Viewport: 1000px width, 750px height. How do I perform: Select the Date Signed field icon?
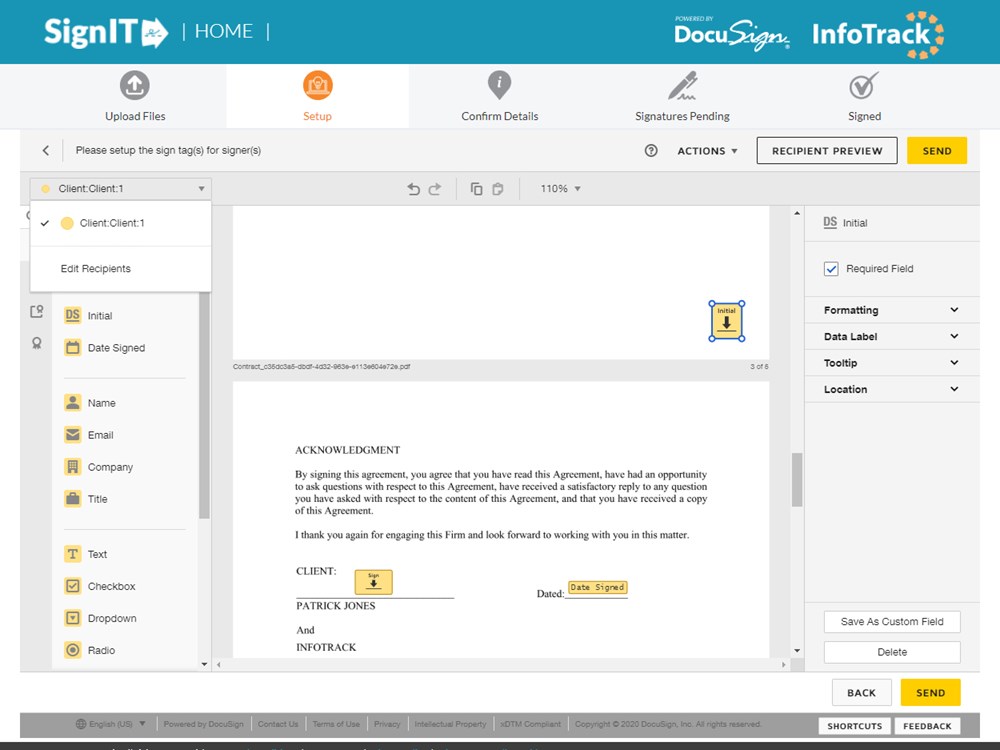pyautogui.click(x=73, y=348)
